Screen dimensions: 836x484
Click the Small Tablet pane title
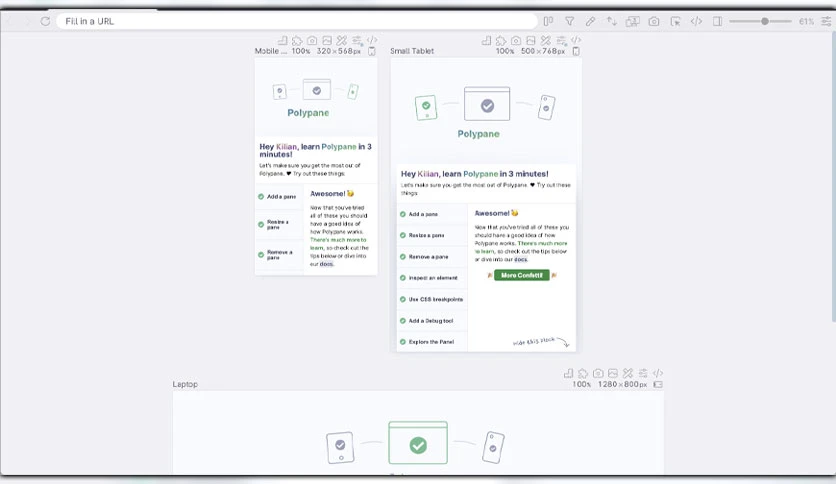412,51
